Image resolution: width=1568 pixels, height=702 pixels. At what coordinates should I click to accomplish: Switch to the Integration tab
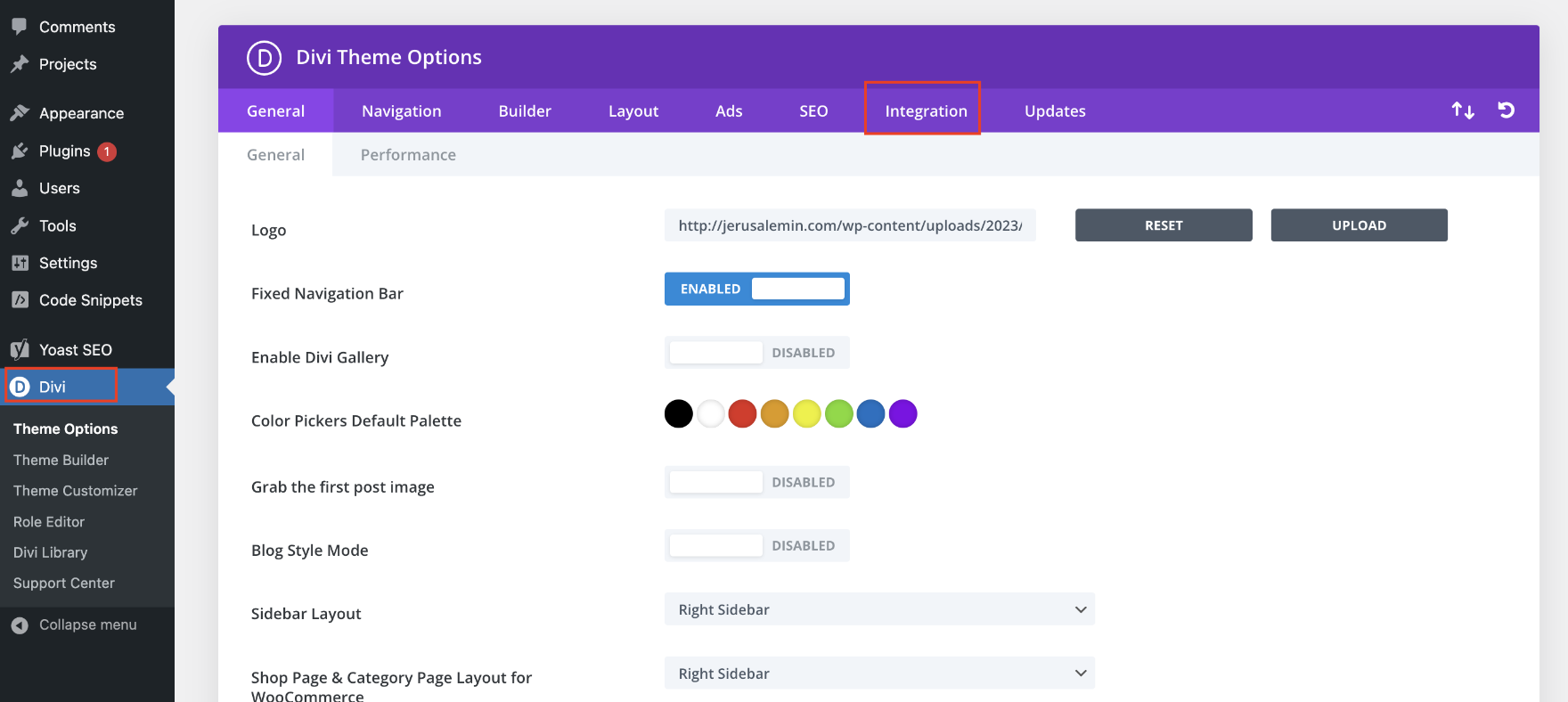925,110
